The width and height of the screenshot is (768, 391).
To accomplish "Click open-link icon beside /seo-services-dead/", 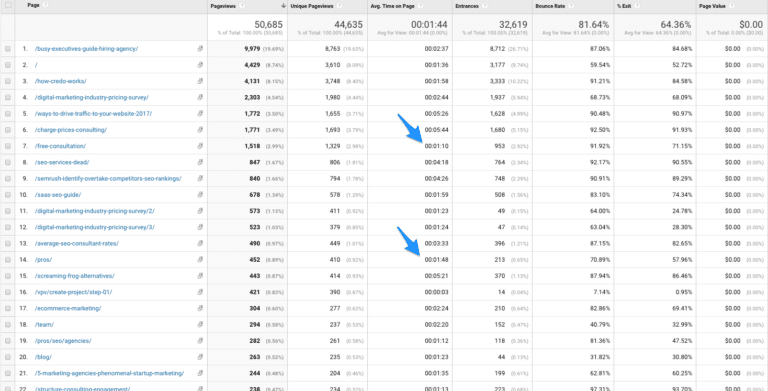I will [x=200, y=162].
